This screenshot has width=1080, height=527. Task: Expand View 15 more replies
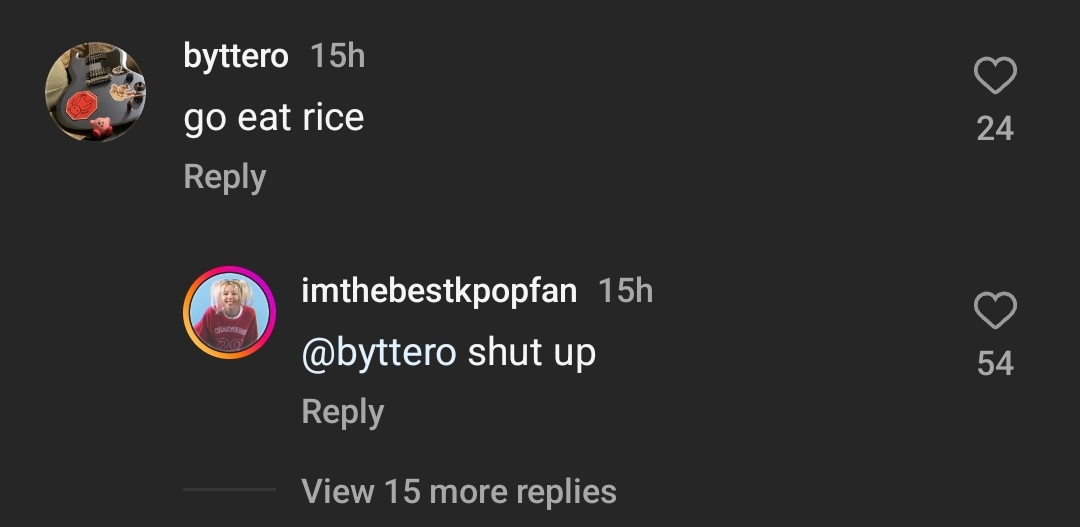click(458, 491)
